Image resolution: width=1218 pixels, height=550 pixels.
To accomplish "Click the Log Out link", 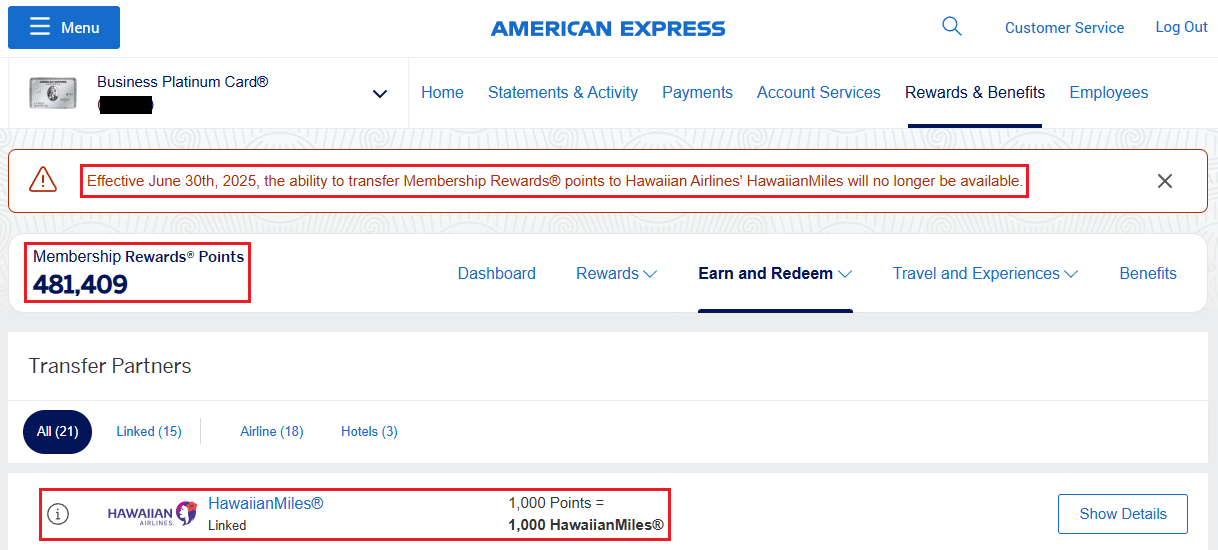I will coord(1181,27).
